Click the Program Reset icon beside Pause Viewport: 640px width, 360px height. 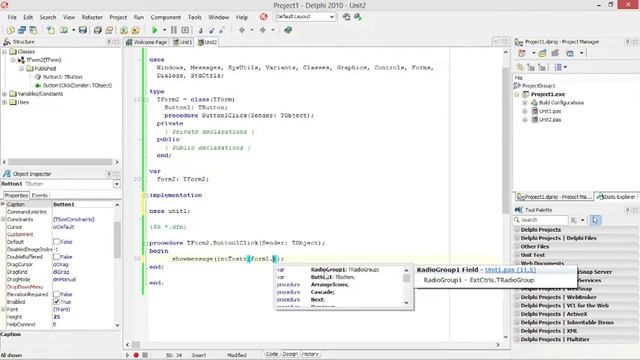tap(185, 30)
